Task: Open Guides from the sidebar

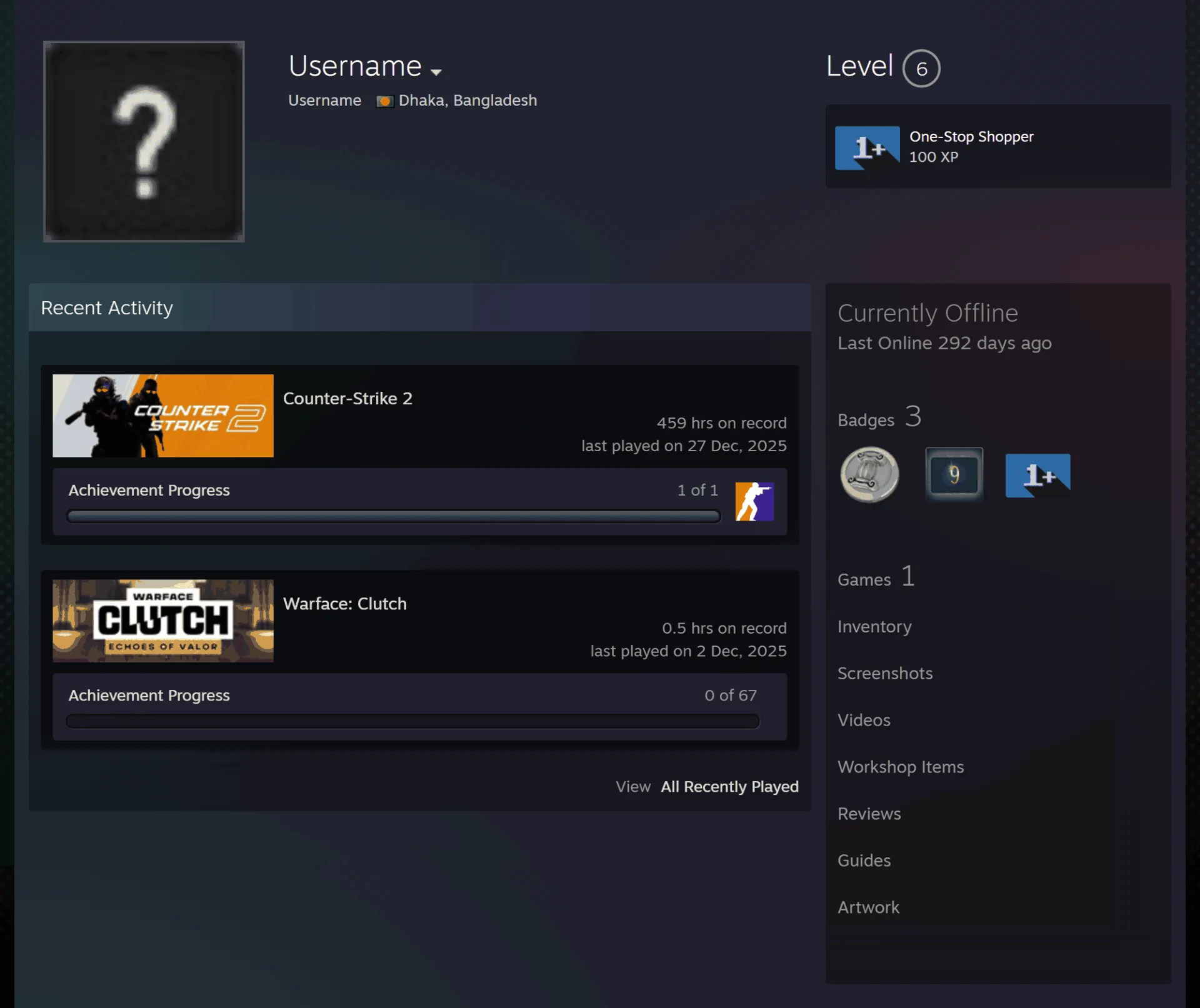Action: [864, 861]
